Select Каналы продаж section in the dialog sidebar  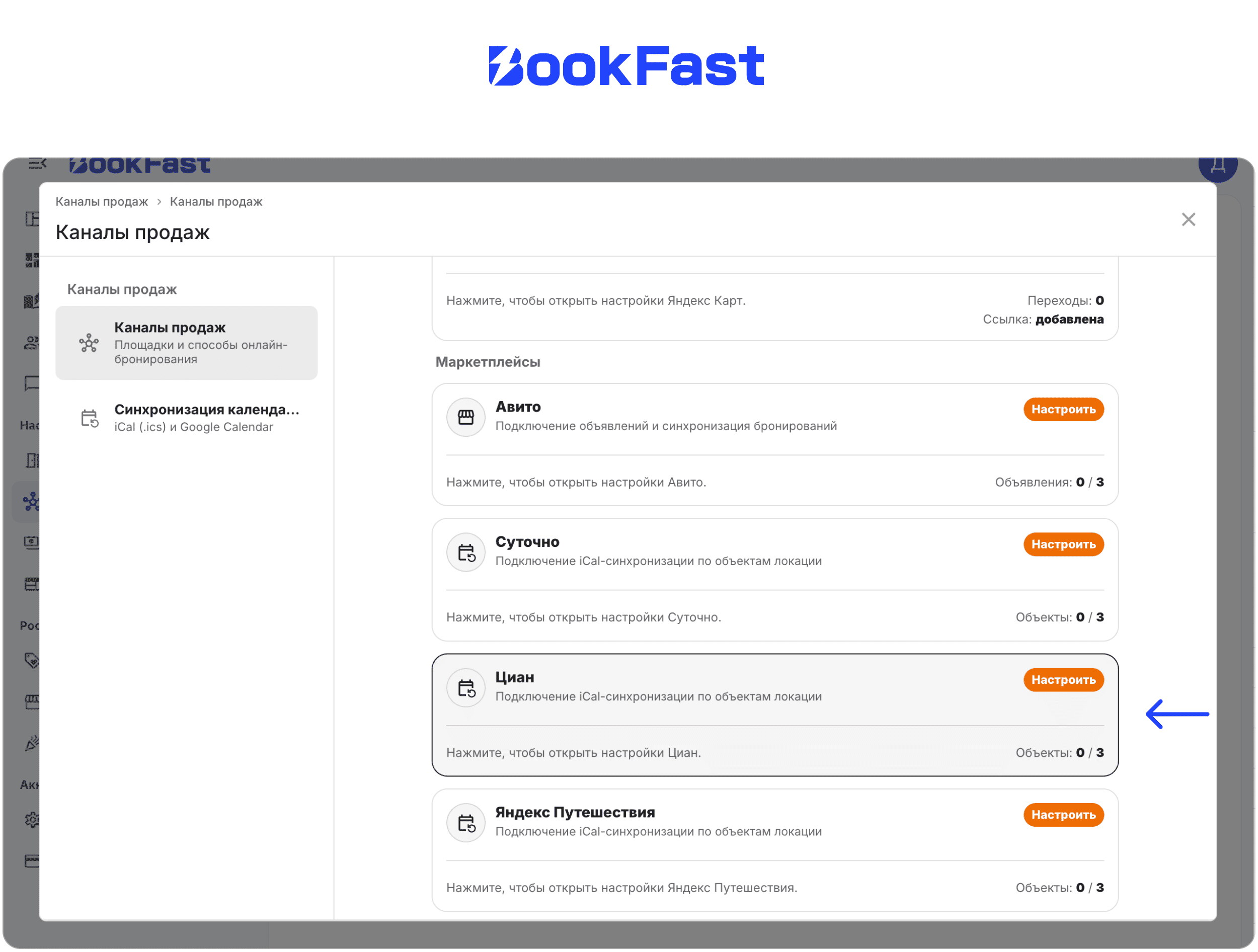[187, 343]
